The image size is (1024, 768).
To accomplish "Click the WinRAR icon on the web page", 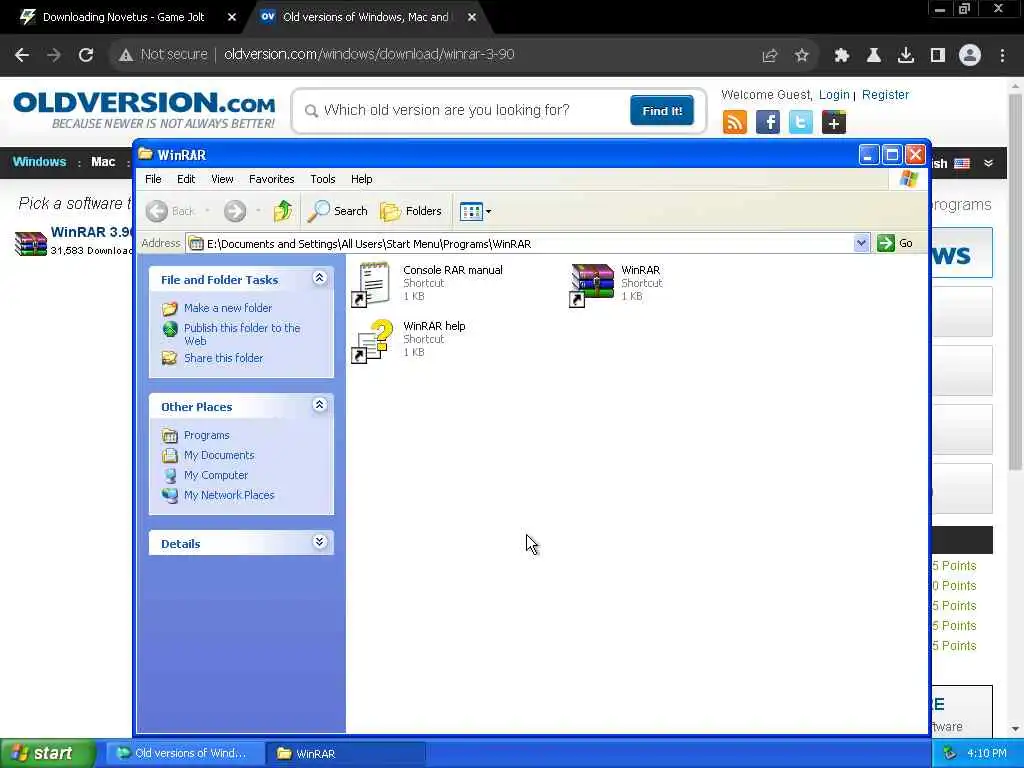I will (30, 243).
